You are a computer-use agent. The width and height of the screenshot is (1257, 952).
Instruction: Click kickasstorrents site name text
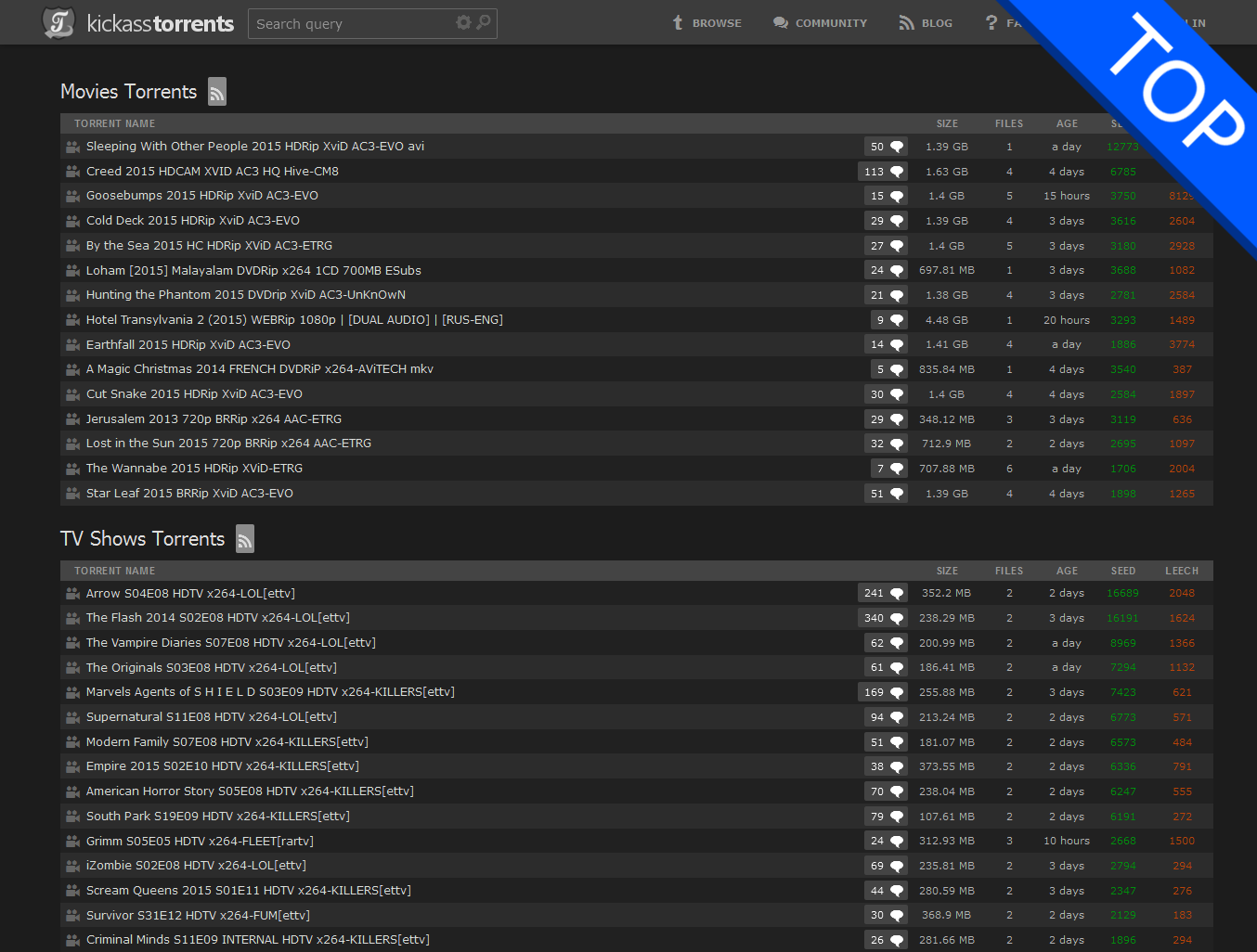161,23
